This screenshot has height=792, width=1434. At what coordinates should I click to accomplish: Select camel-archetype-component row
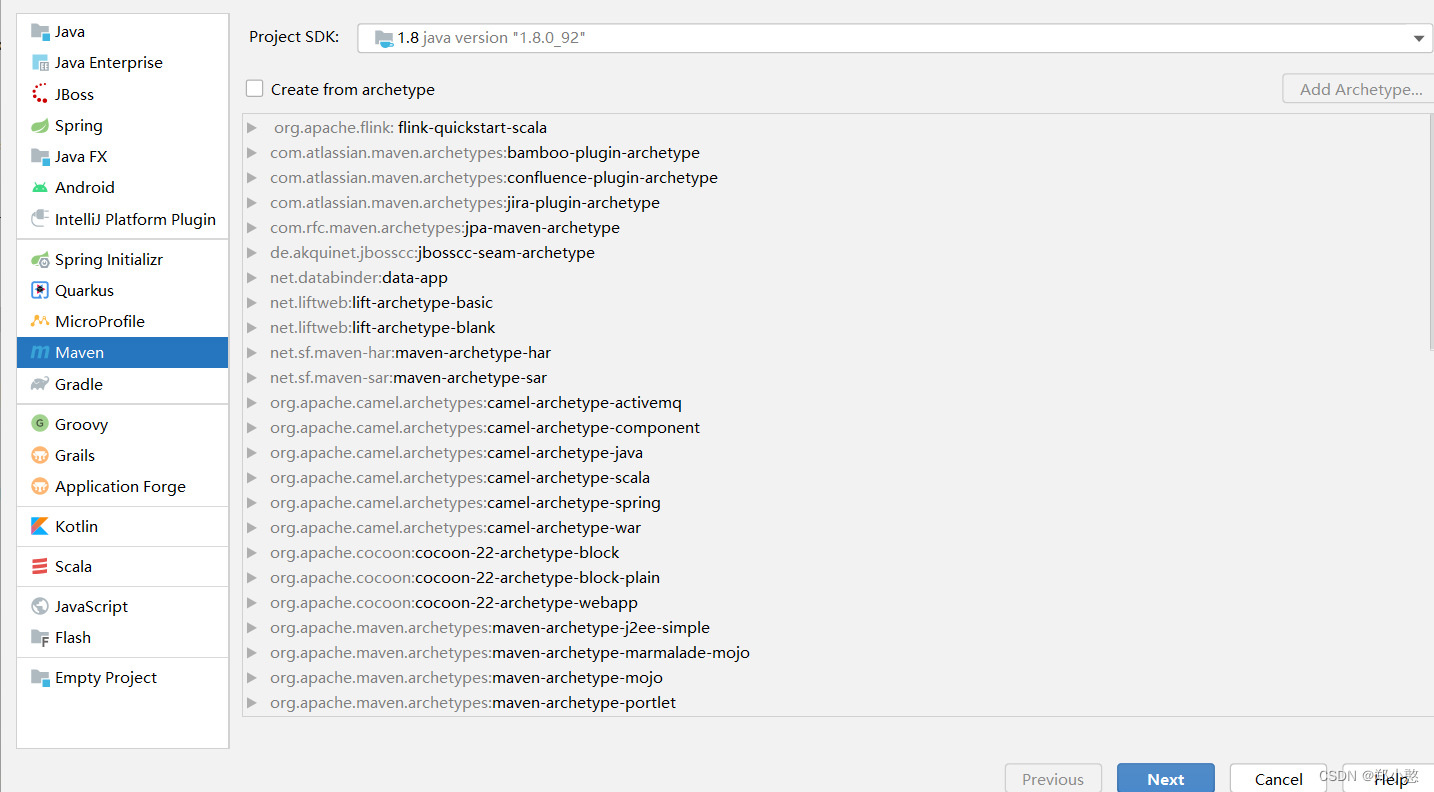click(x=836, y=427)
